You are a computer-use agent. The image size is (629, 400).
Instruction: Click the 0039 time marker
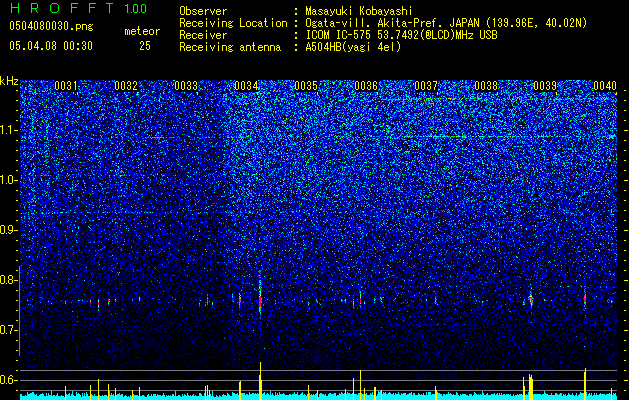[x=546, y=86]
